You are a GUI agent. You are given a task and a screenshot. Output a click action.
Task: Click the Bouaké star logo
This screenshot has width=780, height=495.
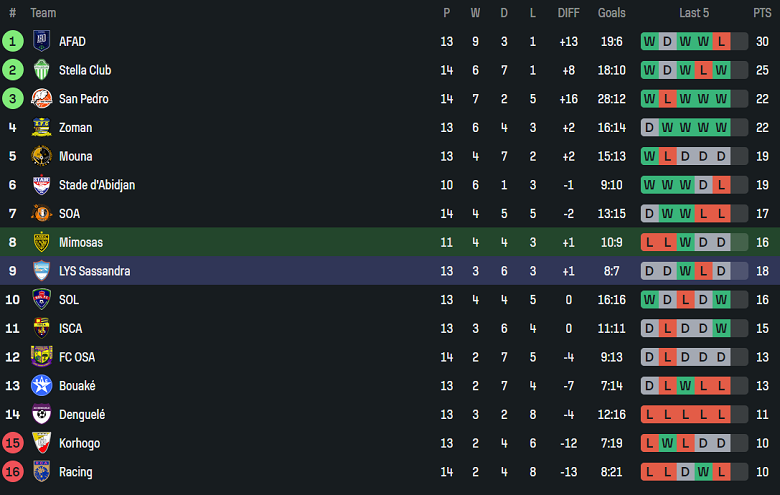coord(41,386)
